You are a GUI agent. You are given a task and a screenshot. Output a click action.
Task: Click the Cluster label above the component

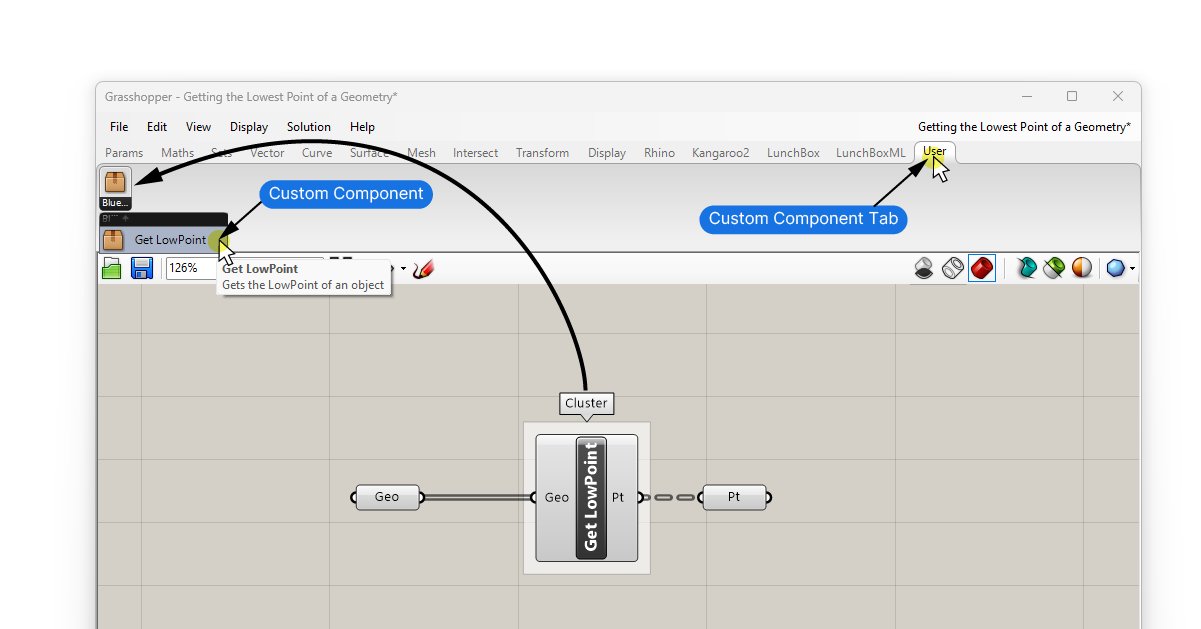(586, 403)
